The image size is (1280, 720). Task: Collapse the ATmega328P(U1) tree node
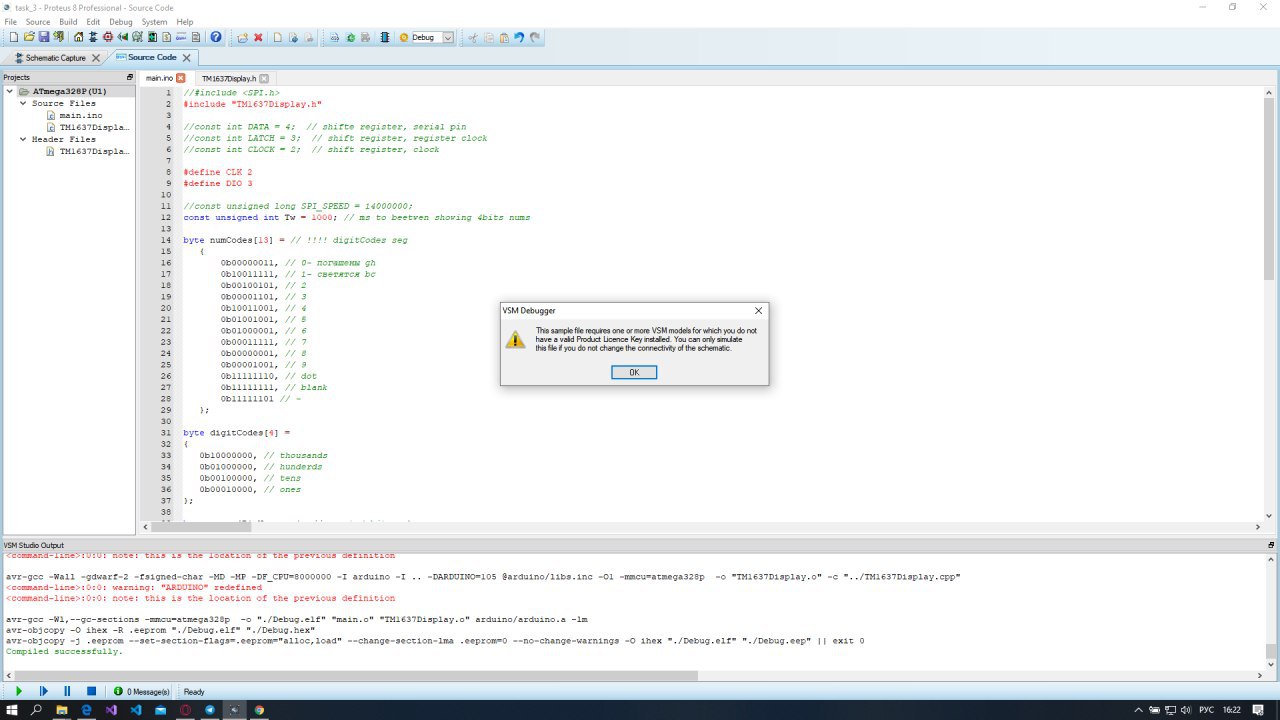(x=9, y=91)
